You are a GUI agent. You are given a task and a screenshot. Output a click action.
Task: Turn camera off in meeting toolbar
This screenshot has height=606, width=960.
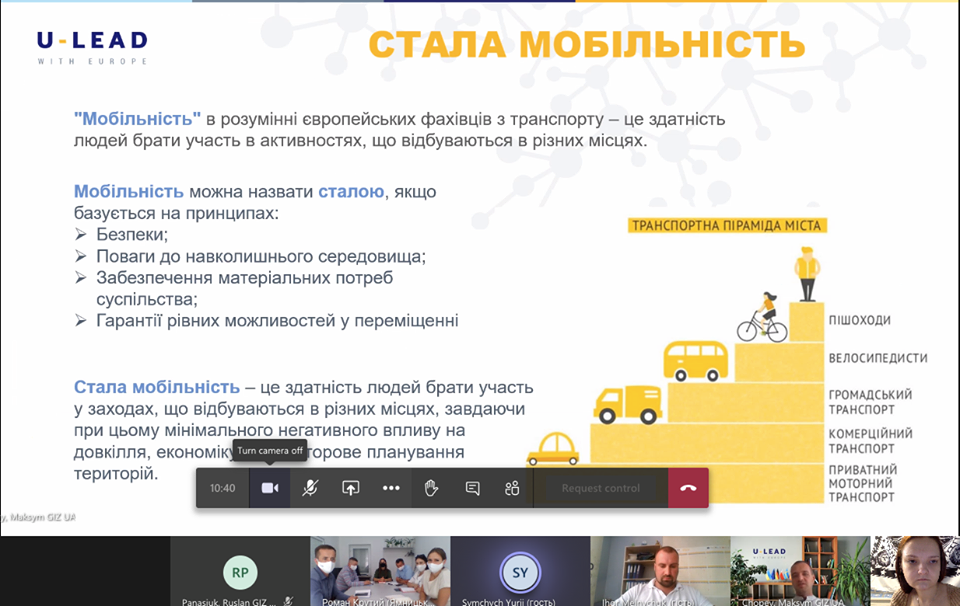tap(269, 488)
